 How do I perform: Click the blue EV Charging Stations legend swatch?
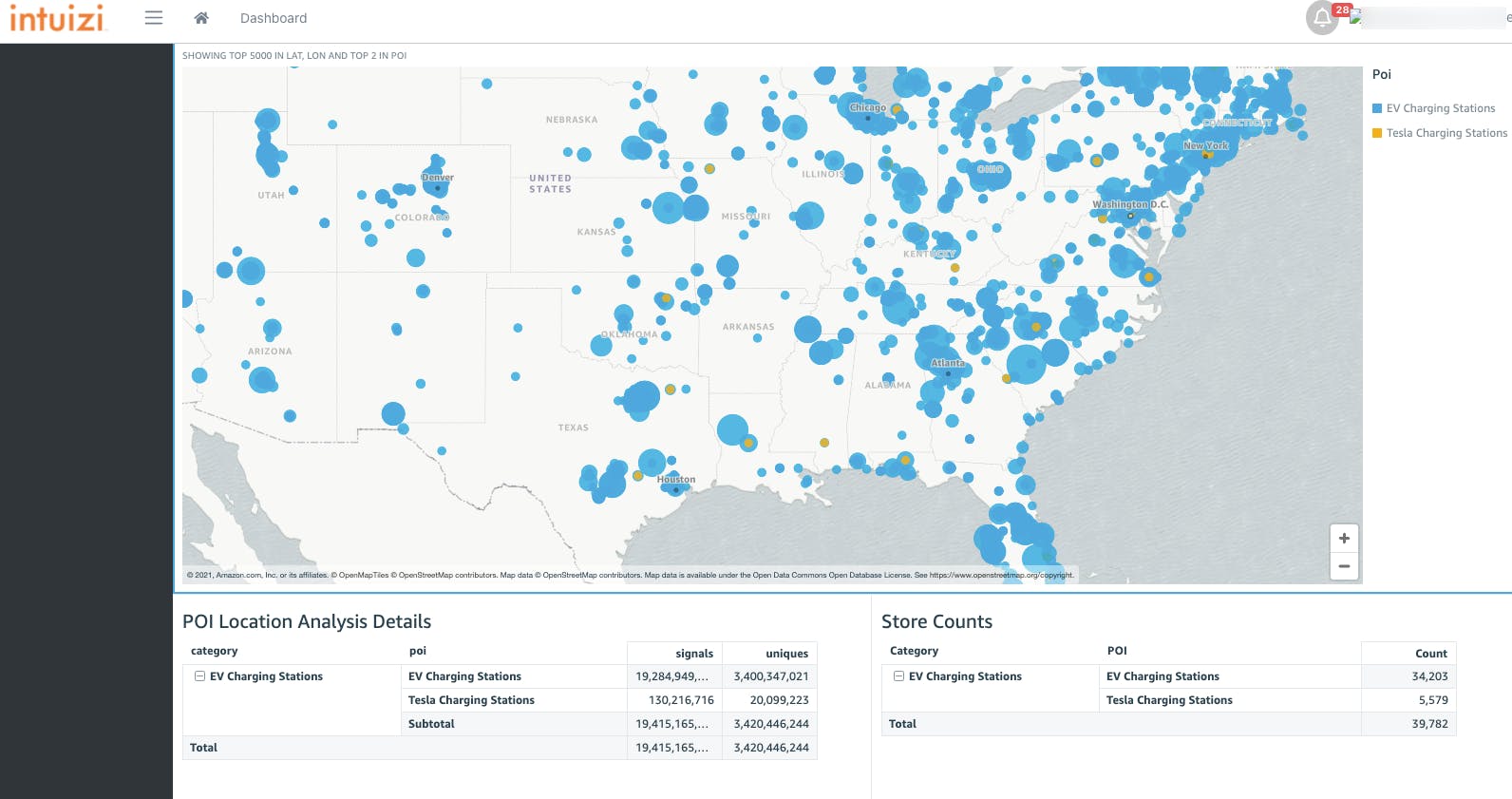[1377, 108]
